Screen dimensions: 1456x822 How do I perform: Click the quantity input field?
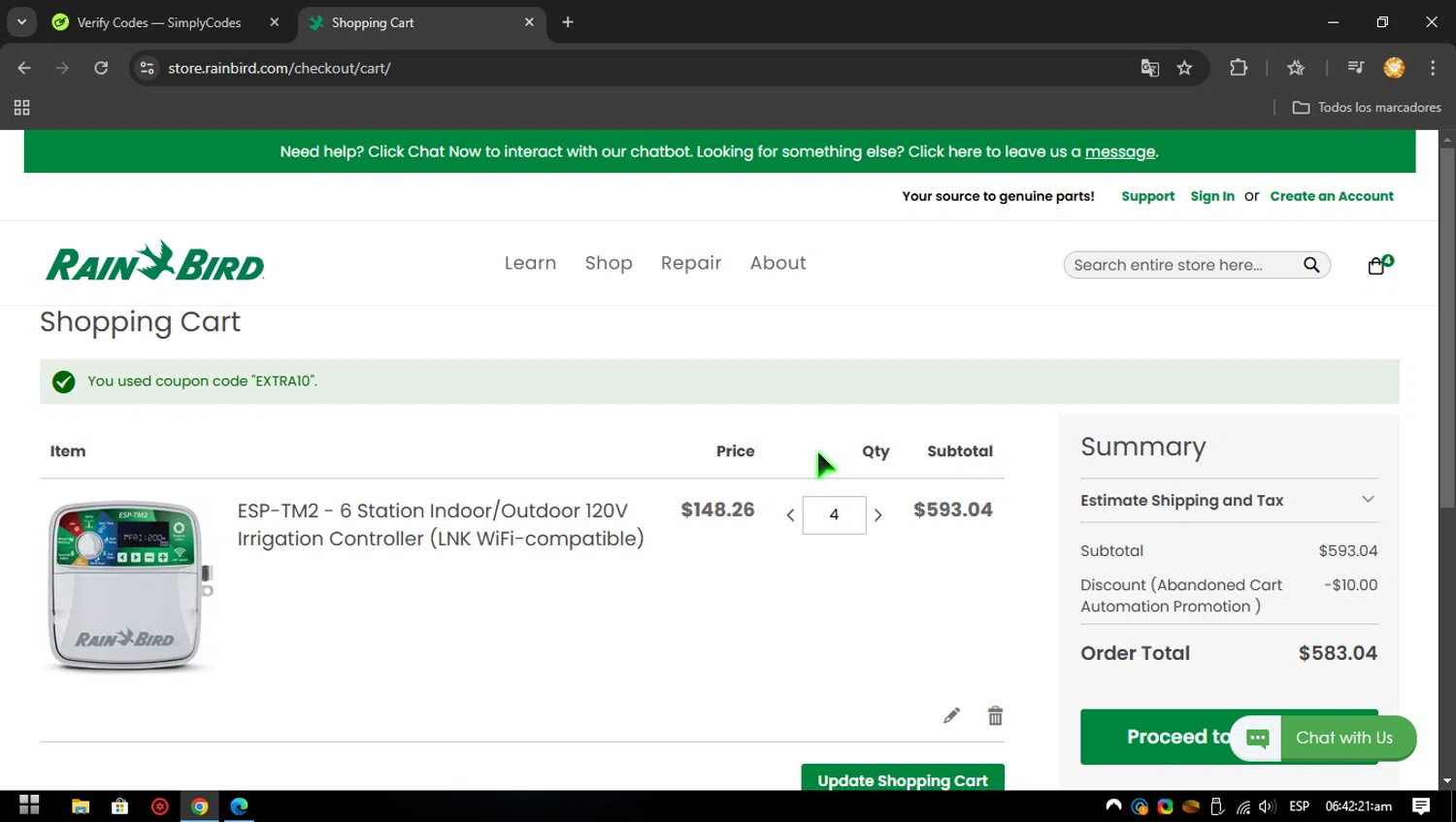point(834,515)
